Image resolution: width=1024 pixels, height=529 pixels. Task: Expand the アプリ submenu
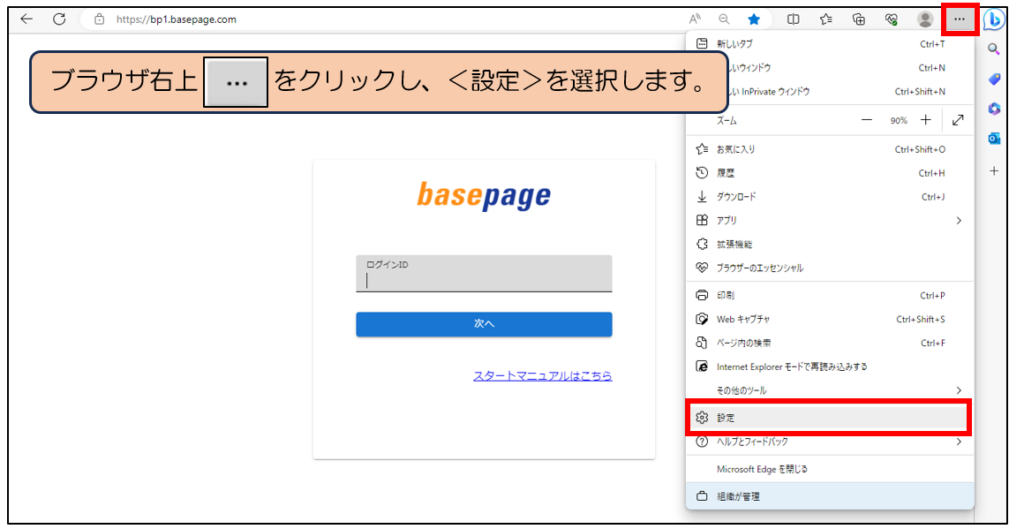(958, 220)
